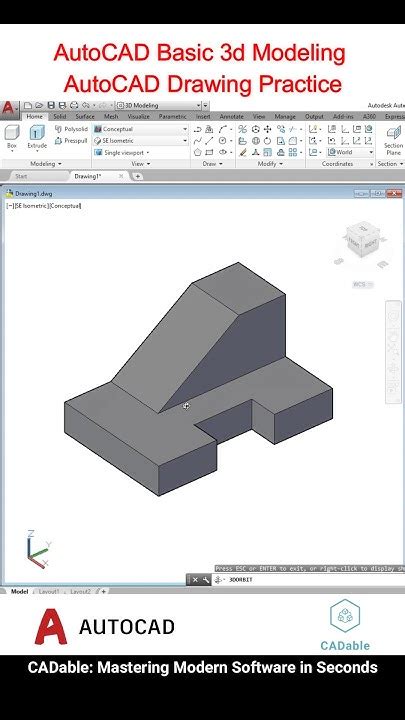Click the Open file icon in quick access
405x720 pixels.
coord(39,106)
